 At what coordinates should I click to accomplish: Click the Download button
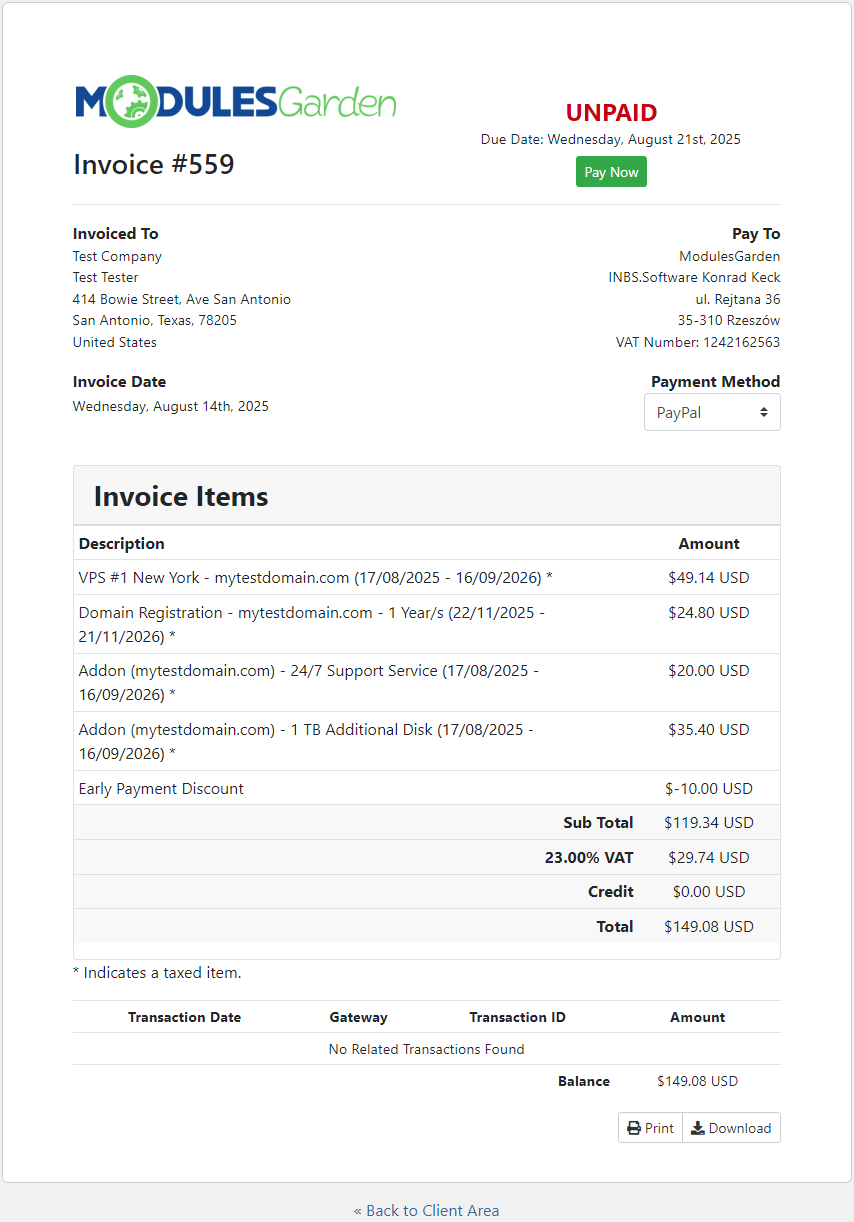coord(731,1127)
